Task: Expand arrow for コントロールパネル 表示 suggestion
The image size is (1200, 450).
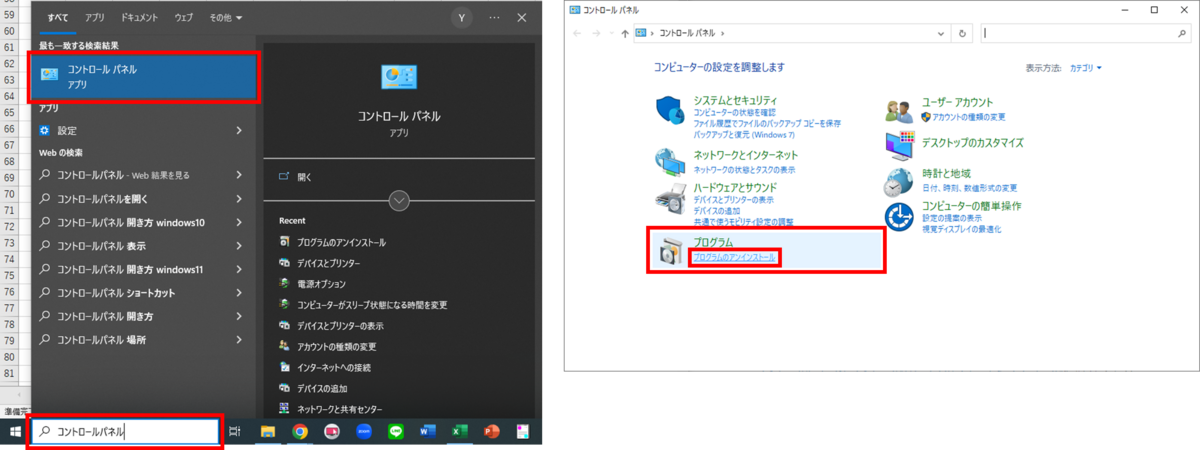Action: coord(239,245)
